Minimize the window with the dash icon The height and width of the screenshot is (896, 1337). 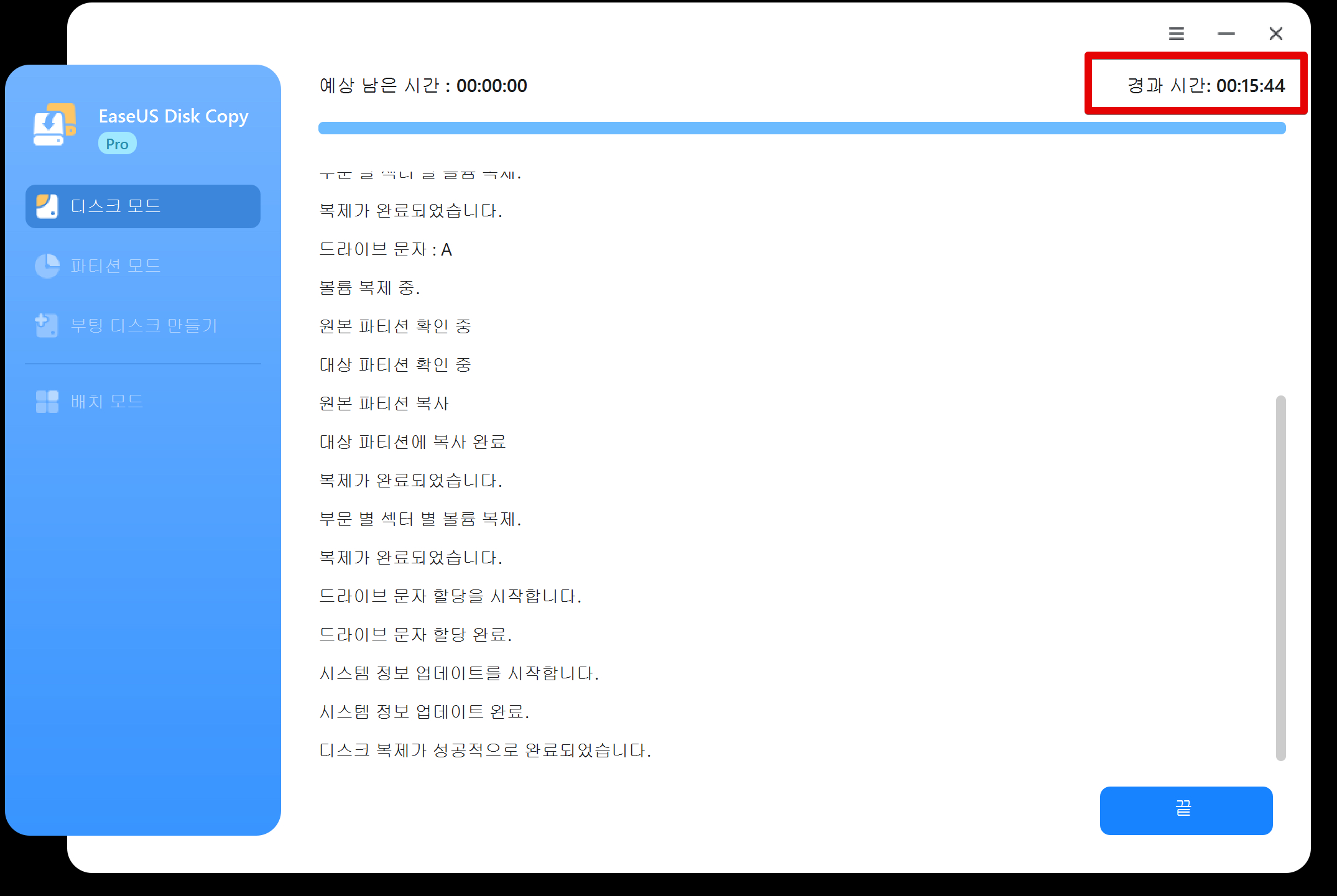(x=1226, y=34)
